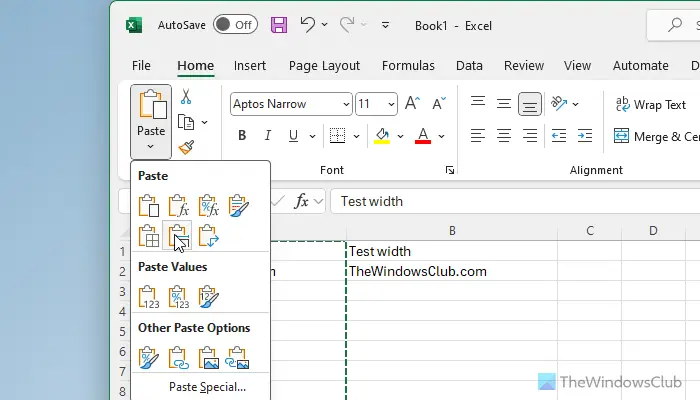Switch to the Page Layout tab
The image size is (700, 400).
pos(324,66)
